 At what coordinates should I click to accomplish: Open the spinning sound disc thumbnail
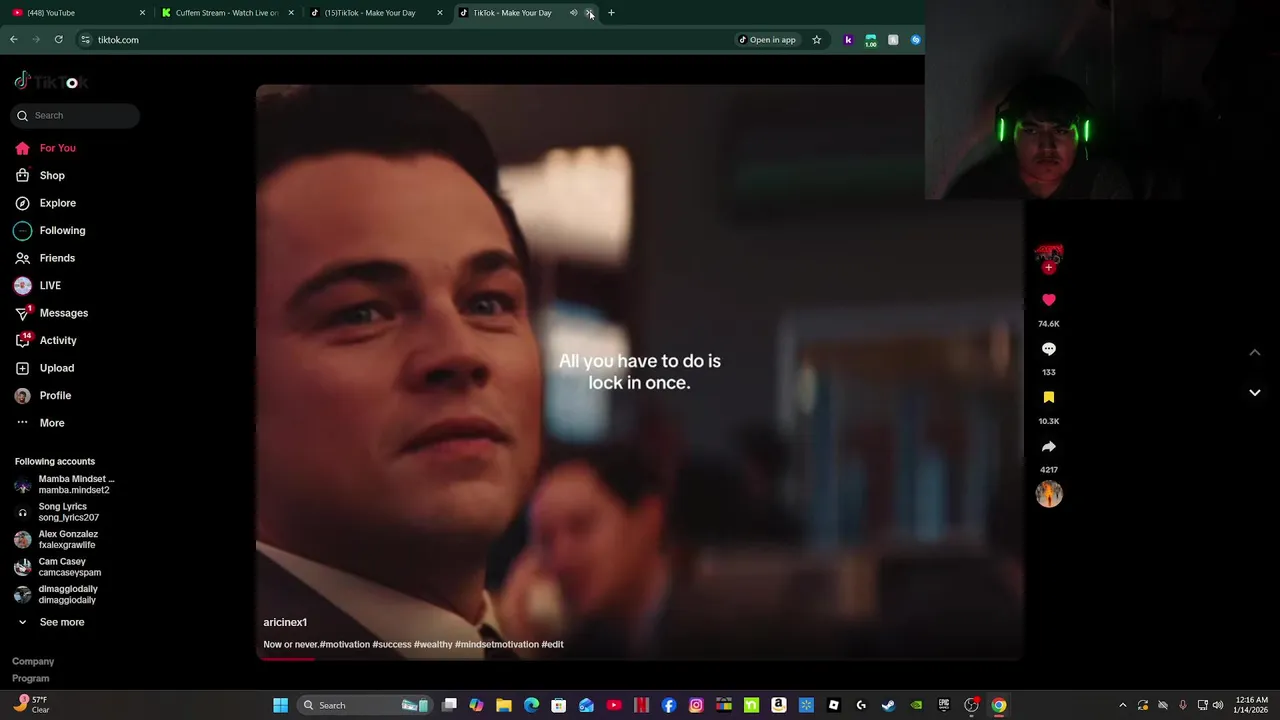point(1048,494)
